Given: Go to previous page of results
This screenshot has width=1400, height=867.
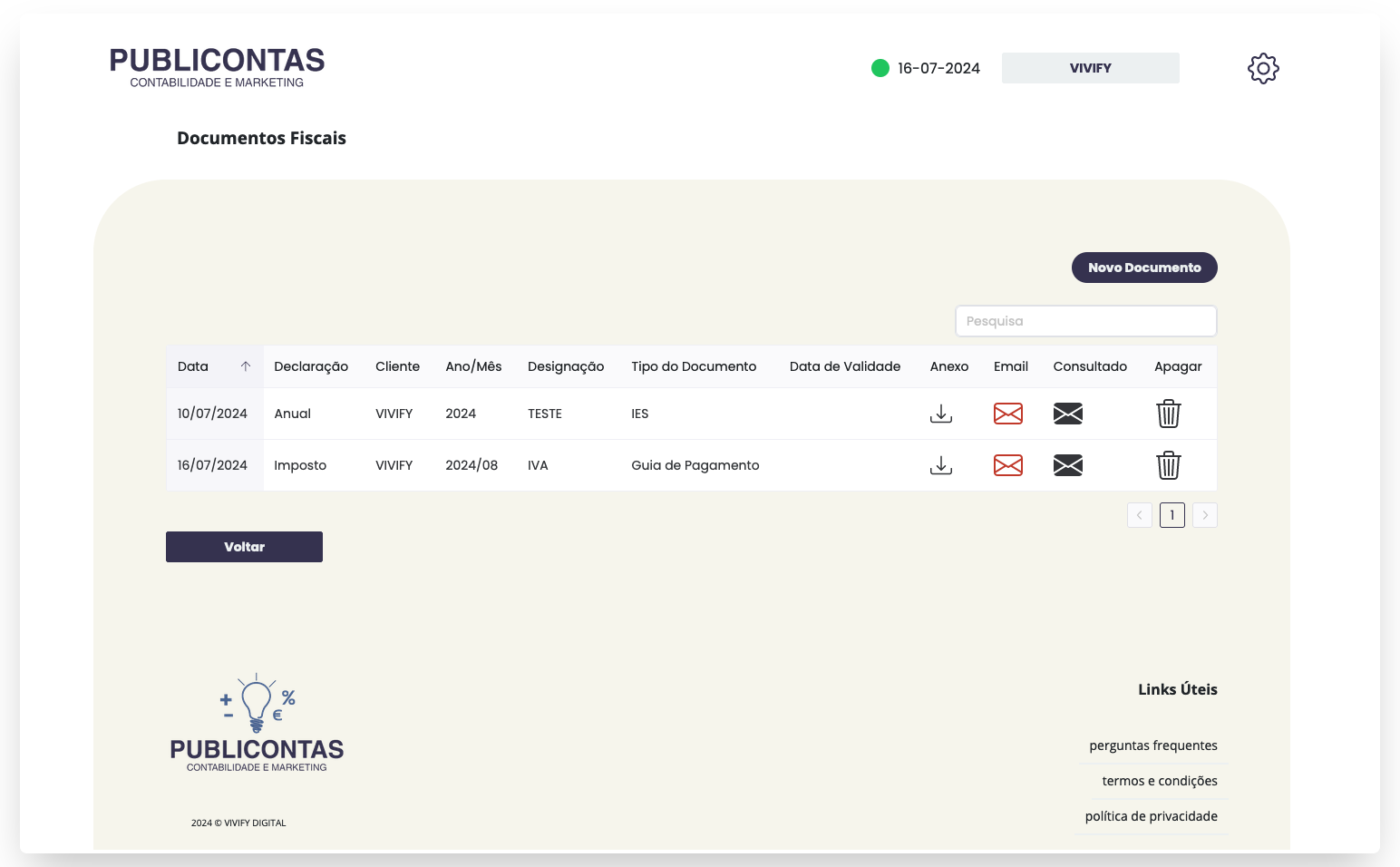Looking at the screenshot, I should pos(1139,515).
